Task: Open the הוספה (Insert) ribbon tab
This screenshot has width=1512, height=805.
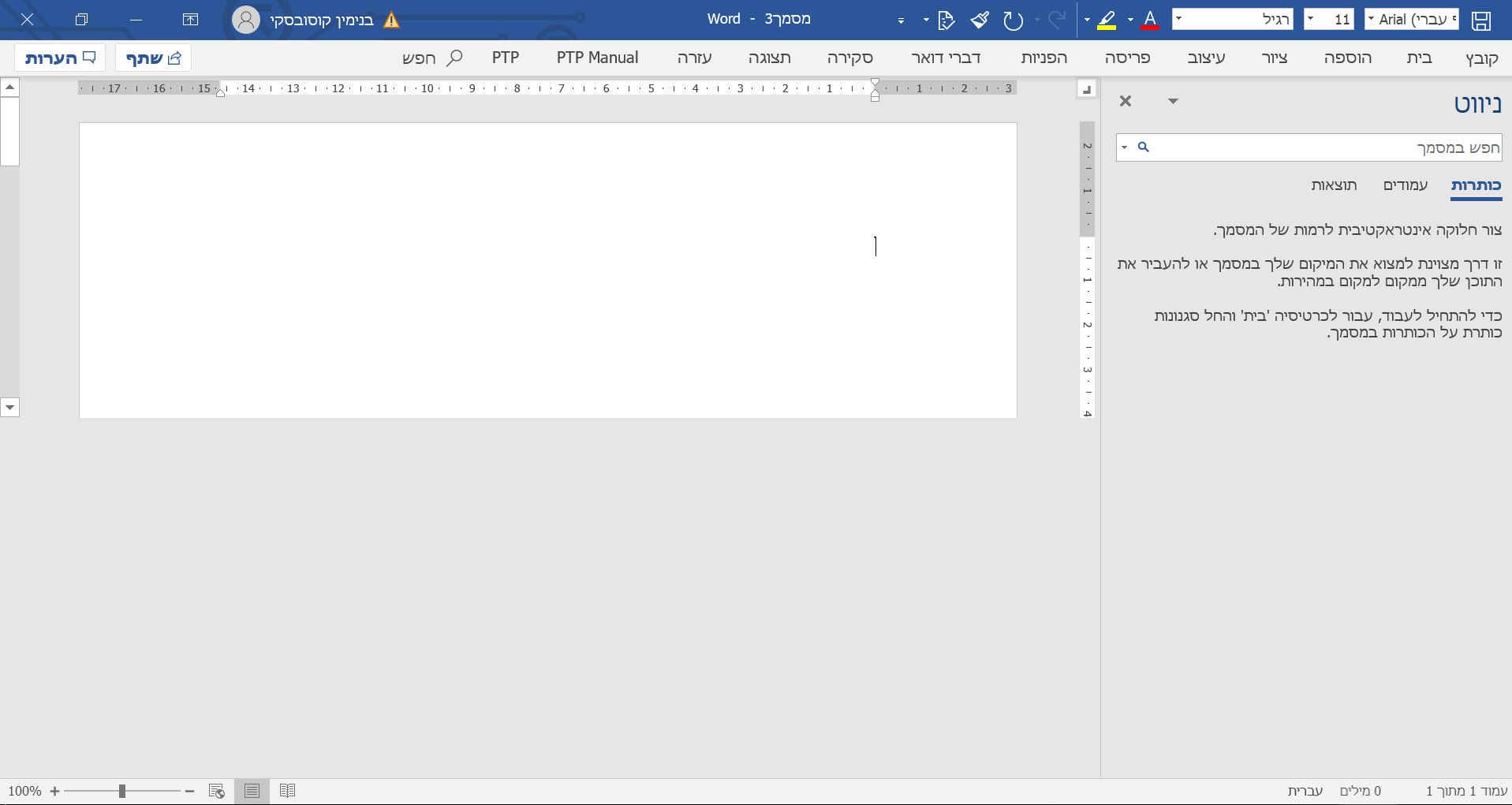Action: [x=1348, y=58]
